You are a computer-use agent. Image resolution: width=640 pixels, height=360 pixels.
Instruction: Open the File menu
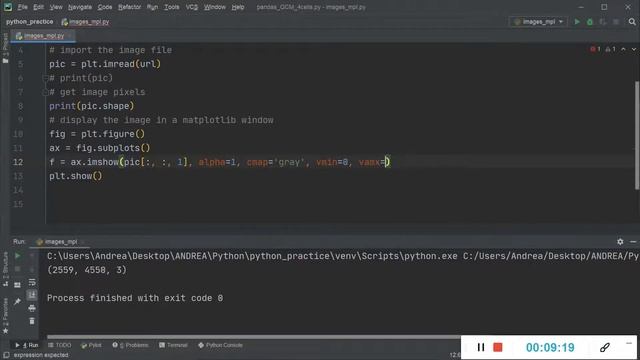[22, 7]
